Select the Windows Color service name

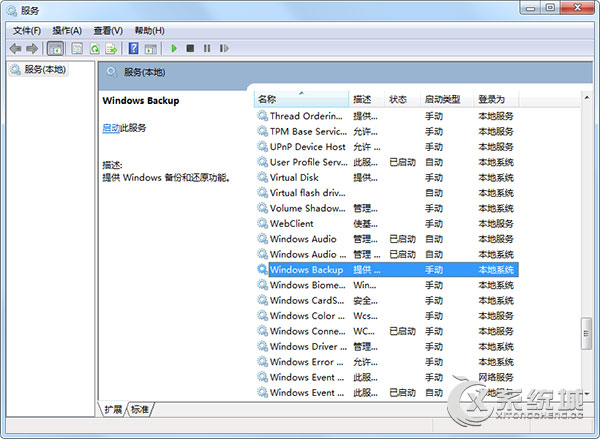click(307, 316)
